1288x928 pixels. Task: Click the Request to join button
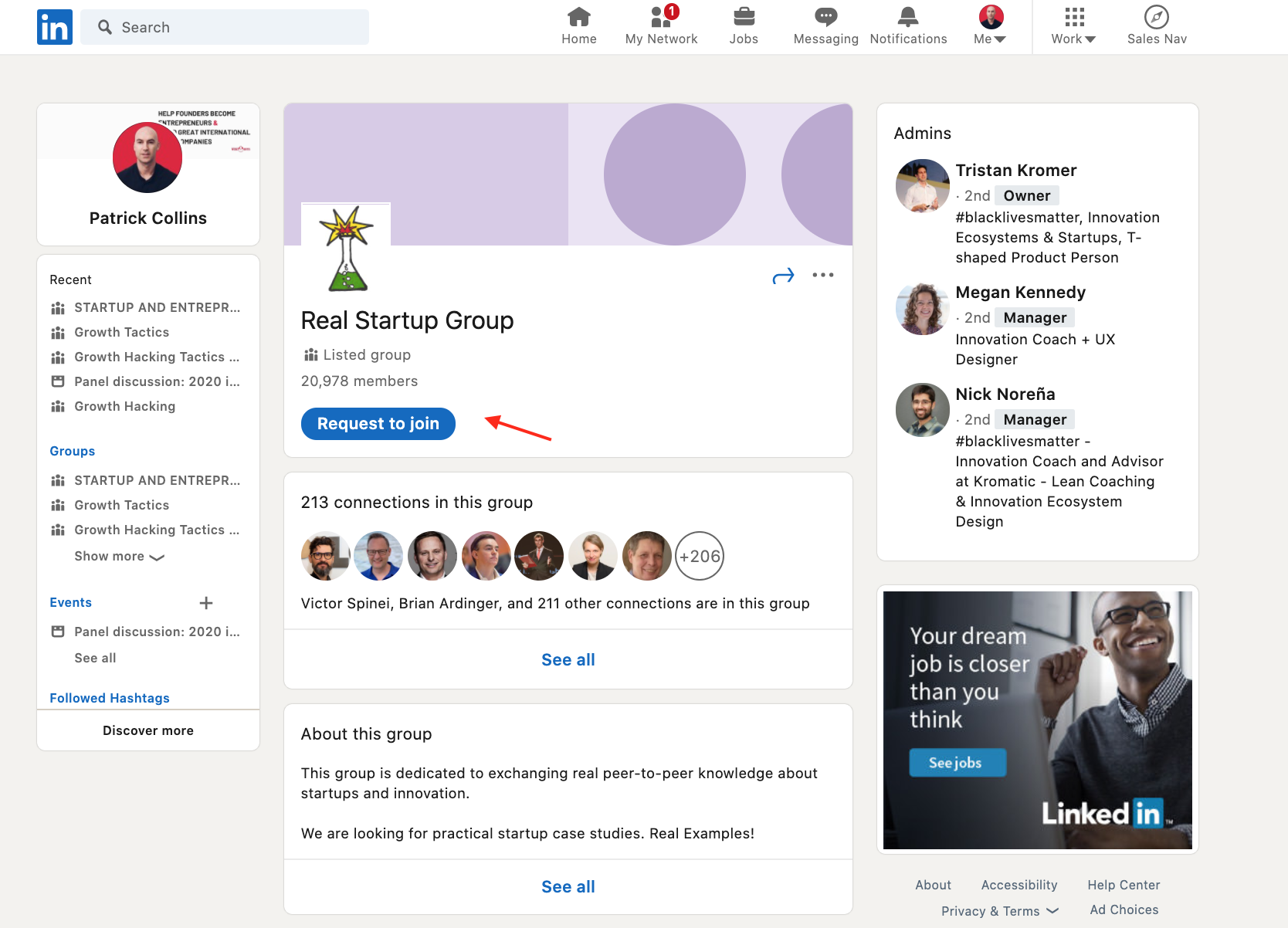tap(378, 424)
